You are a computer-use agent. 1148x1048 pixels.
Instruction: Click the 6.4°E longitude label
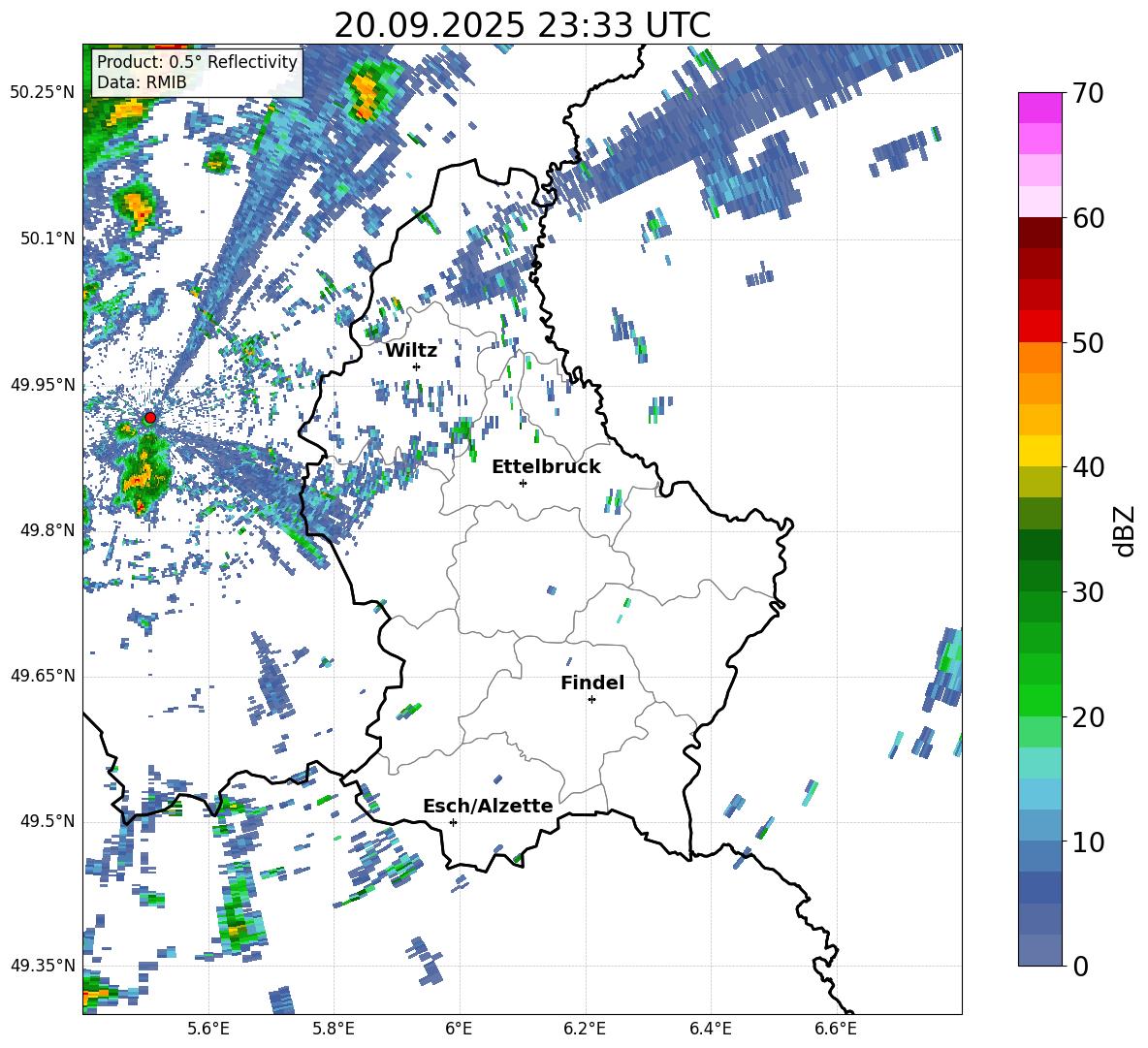[x=710, y=1030]
